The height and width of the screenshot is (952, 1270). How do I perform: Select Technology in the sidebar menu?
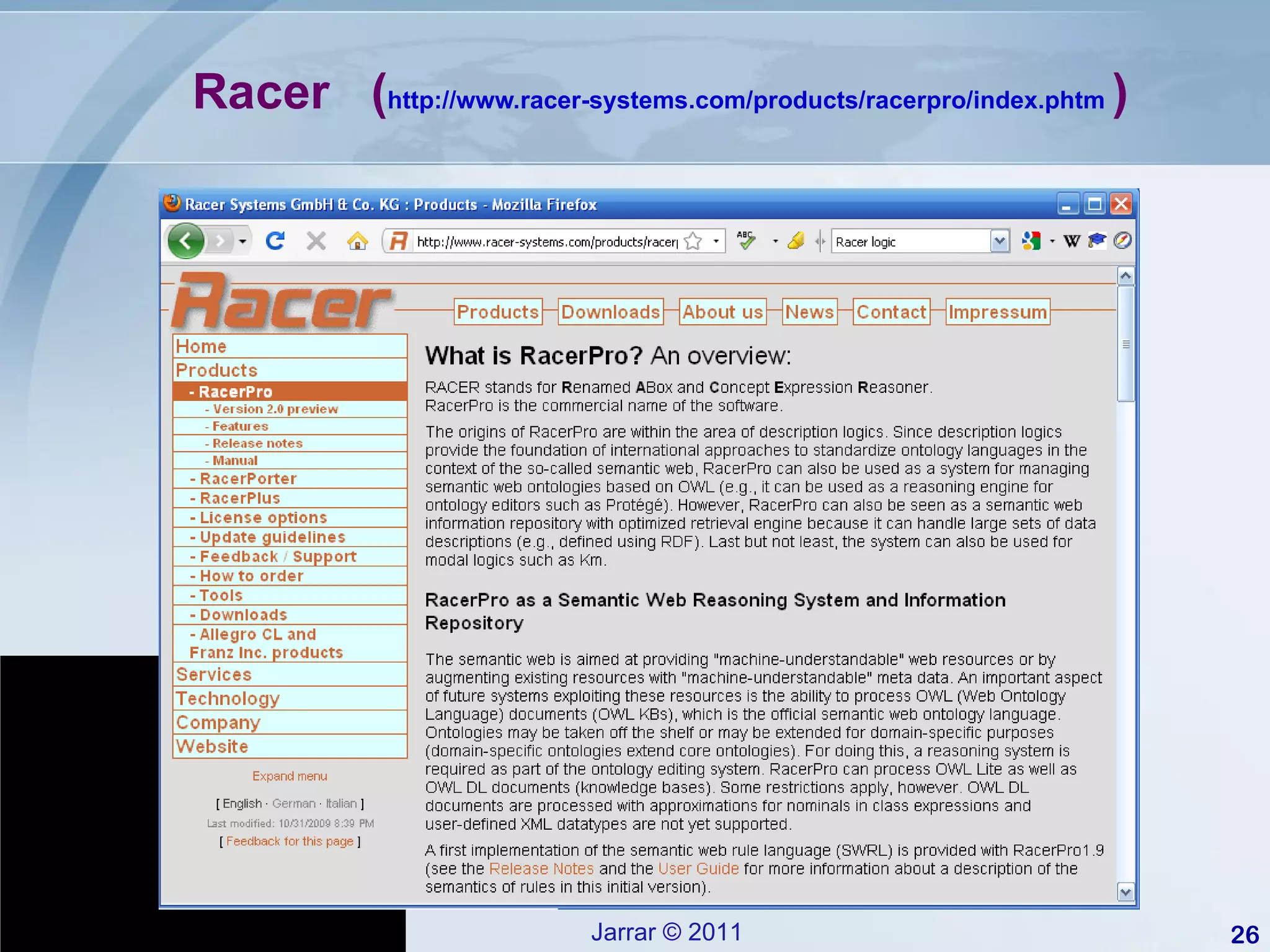(x=290, y=699)
